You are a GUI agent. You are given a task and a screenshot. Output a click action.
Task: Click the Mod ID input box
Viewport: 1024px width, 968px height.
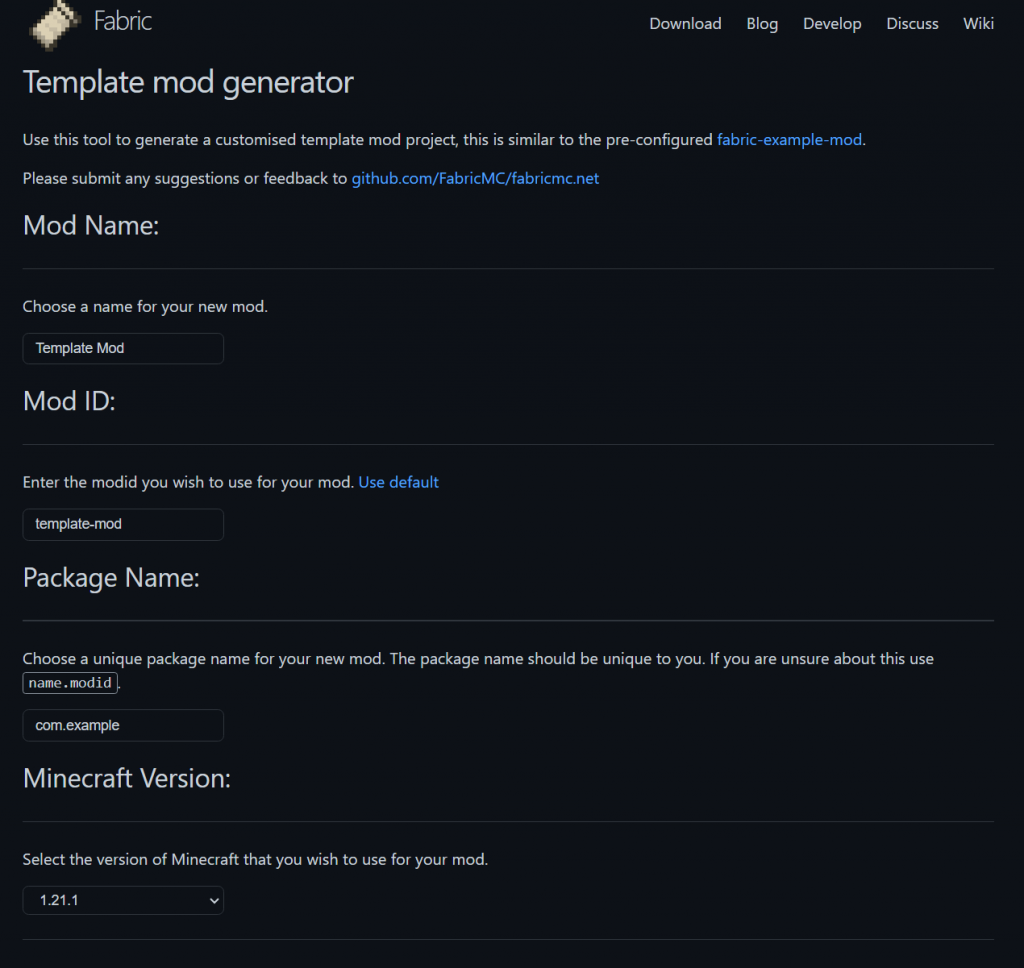coord(123,525)
